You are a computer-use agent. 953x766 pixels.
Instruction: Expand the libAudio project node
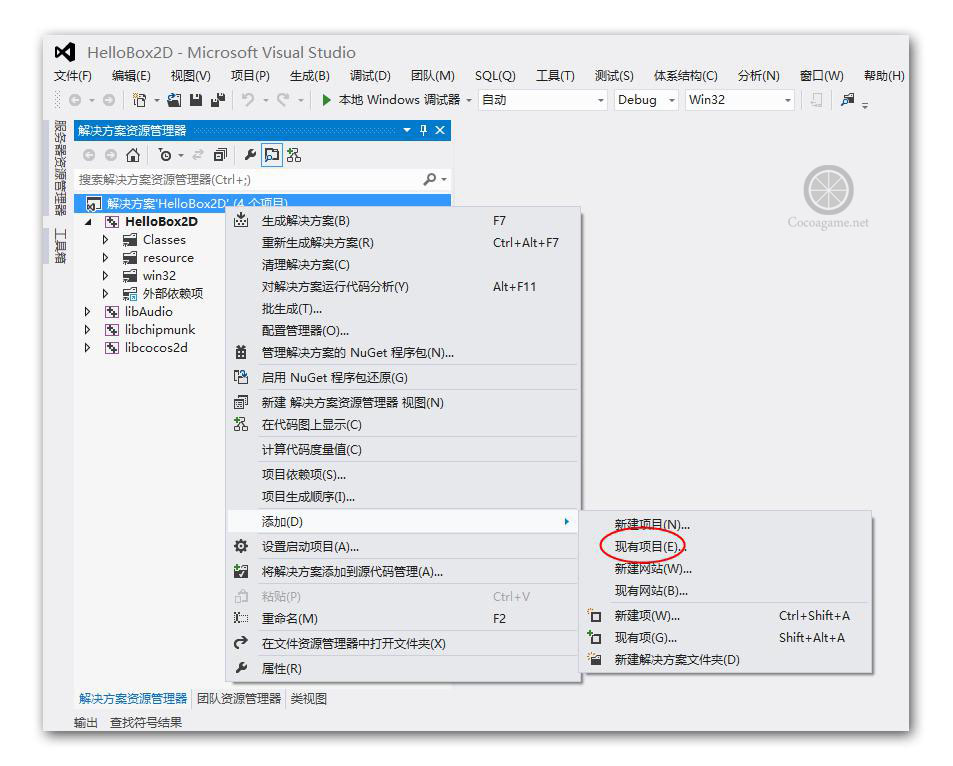click(88, 311)
